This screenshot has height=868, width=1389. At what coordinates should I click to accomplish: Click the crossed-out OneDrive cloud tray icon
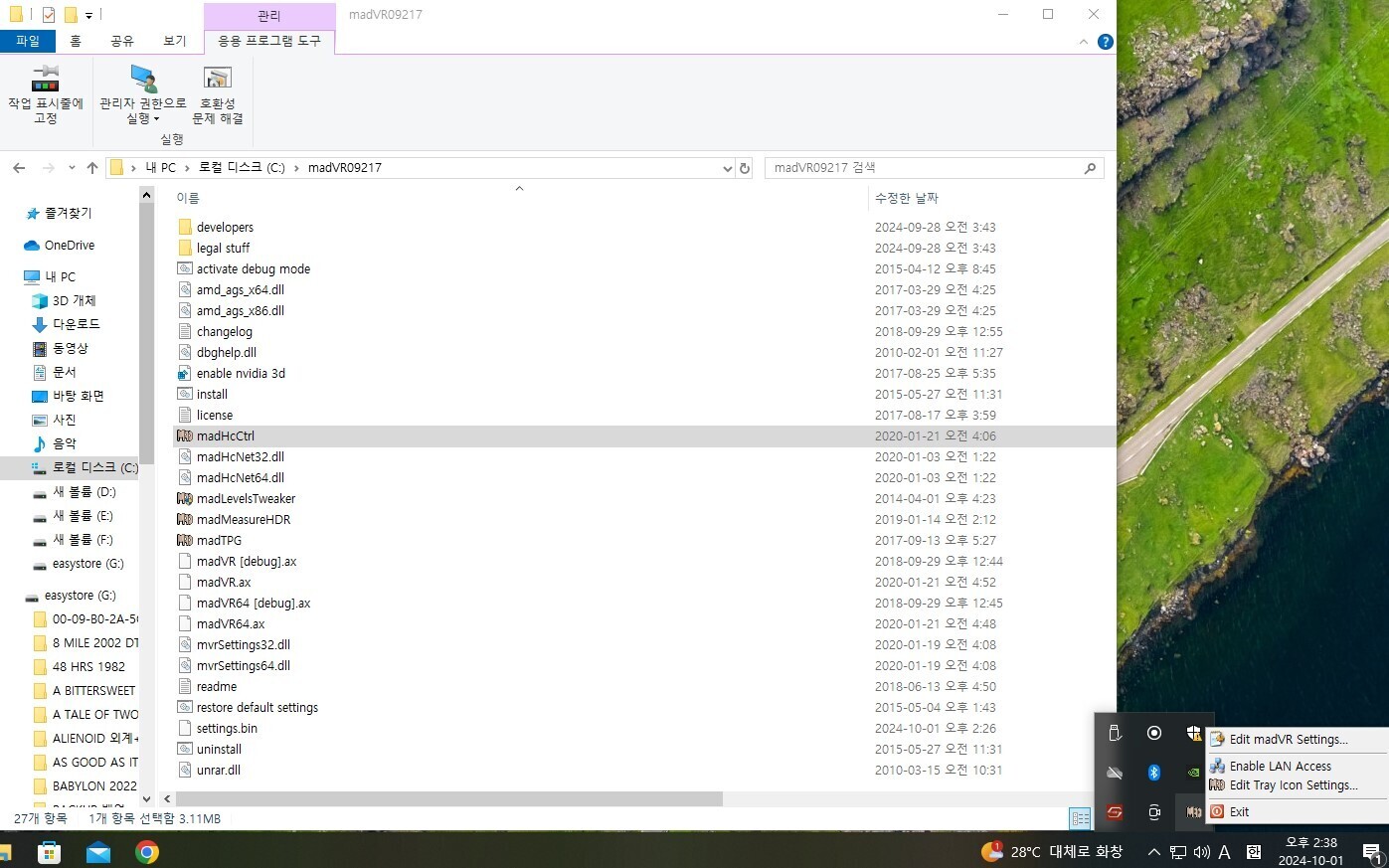[1115, 773]
